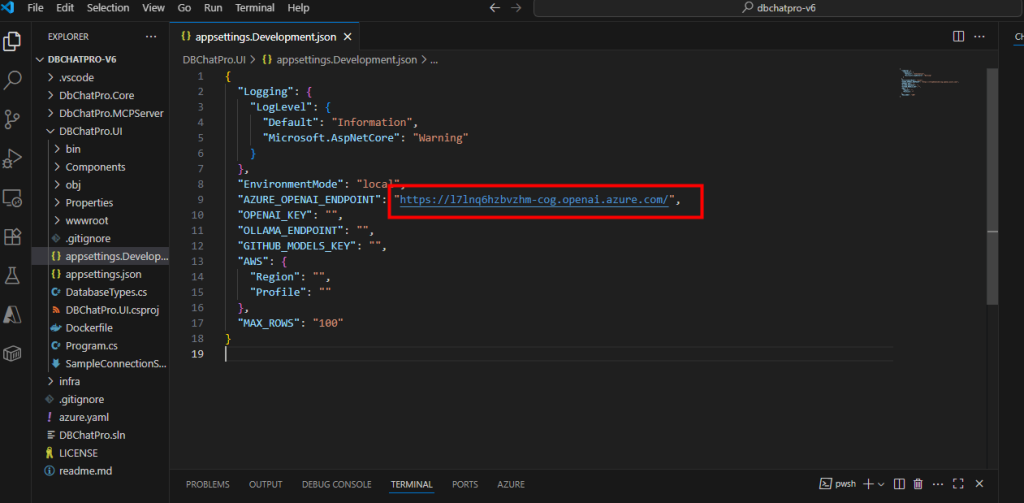Go back with the navigation arrow
Image resolution: width=1024 pixels, height=503 pixels.
(495, 8)
